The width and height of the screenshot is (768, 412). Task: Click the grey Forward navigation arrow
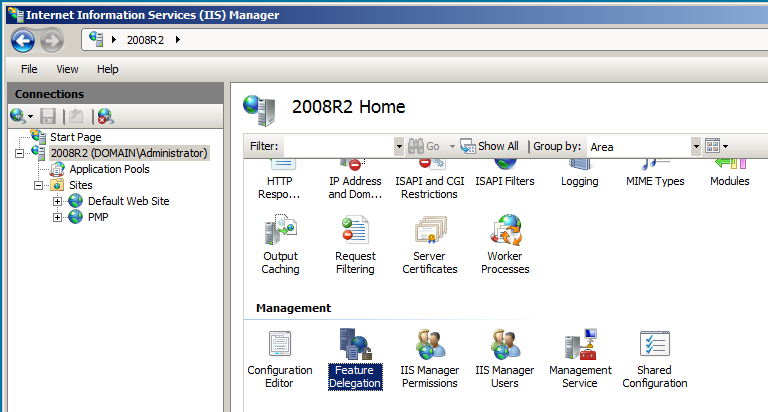[52, 41]
